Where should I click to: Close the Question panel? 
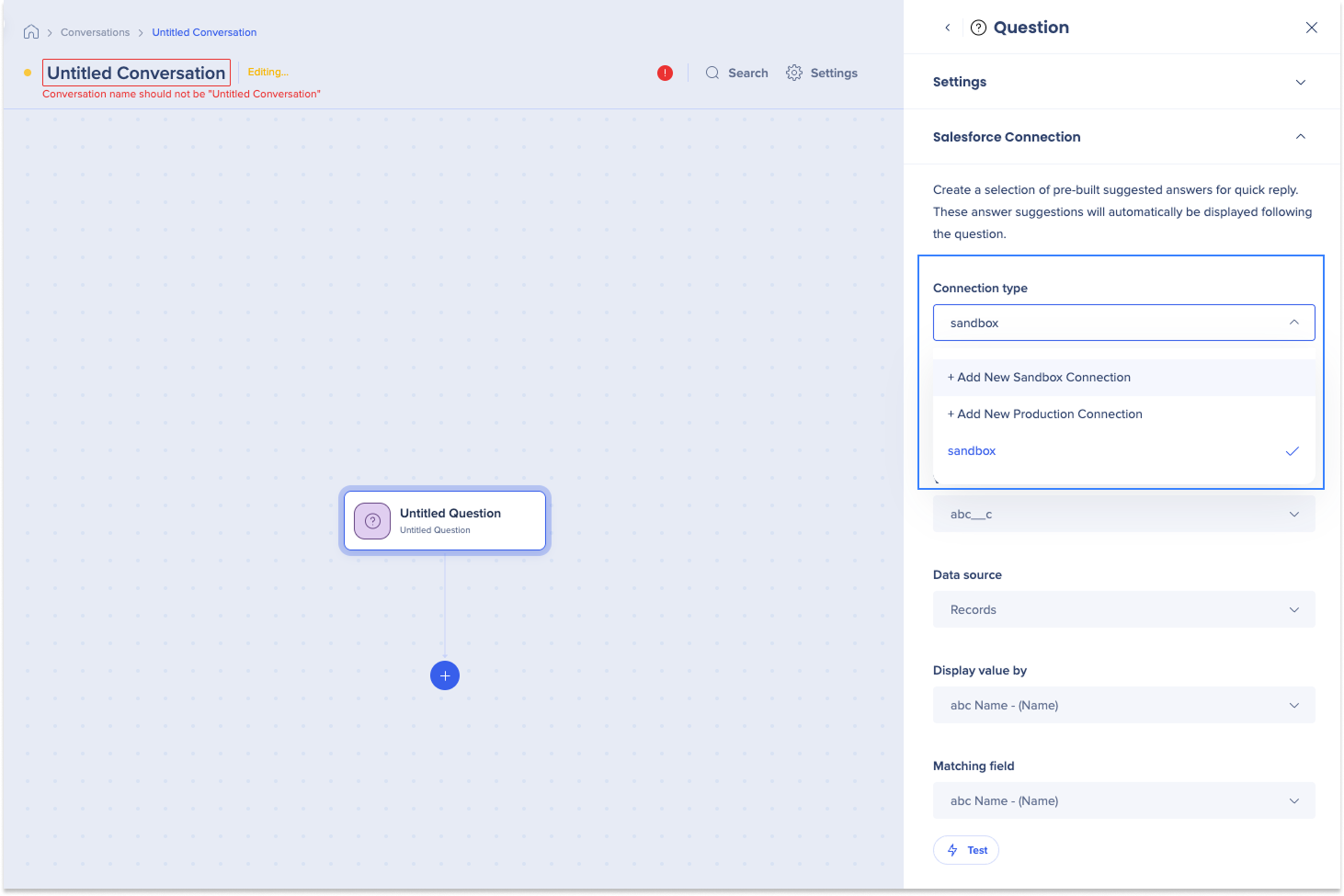[x=1311, y=28]
